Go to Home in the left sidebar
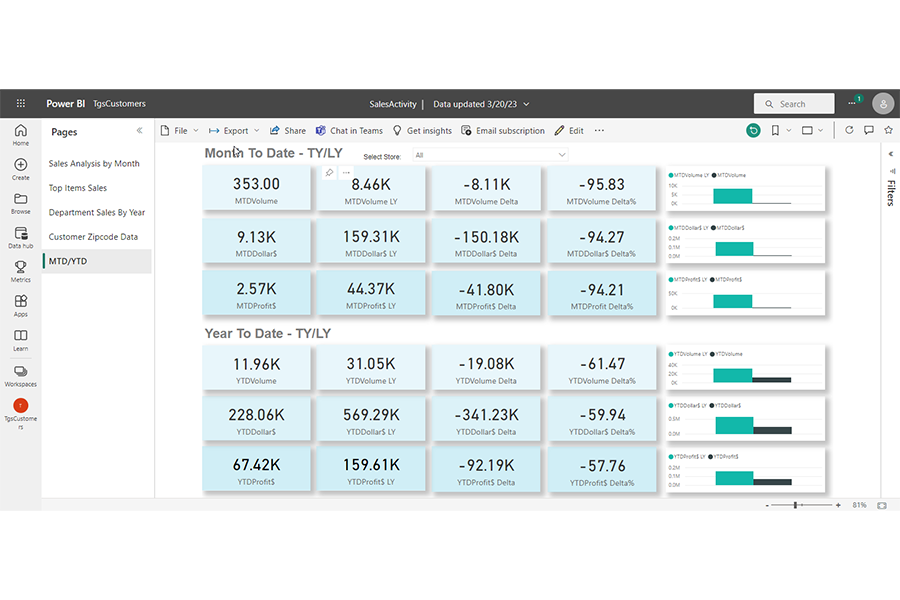Image resolution: width=900 pixels, height=600 pixels. (21, 135)
